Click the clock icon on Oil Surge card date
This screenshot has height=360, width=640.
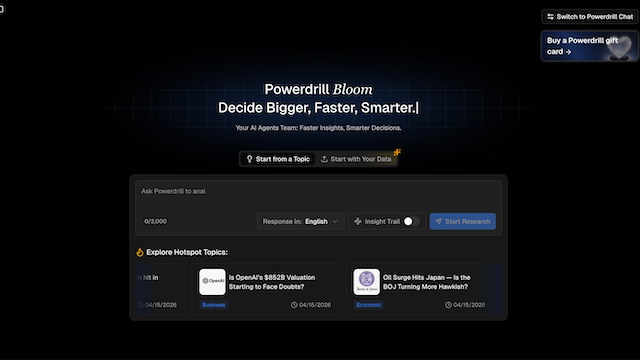pos(448,305)
